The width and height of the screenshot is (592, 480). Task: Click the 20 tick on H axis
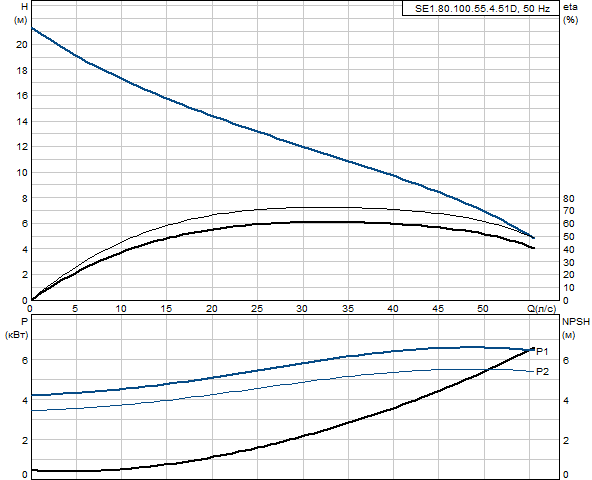tap(22, 45)
